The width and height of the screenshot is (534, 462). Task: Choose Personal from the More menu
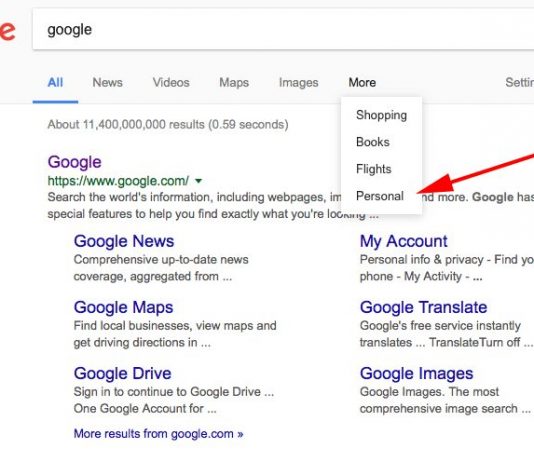(380, 196)
